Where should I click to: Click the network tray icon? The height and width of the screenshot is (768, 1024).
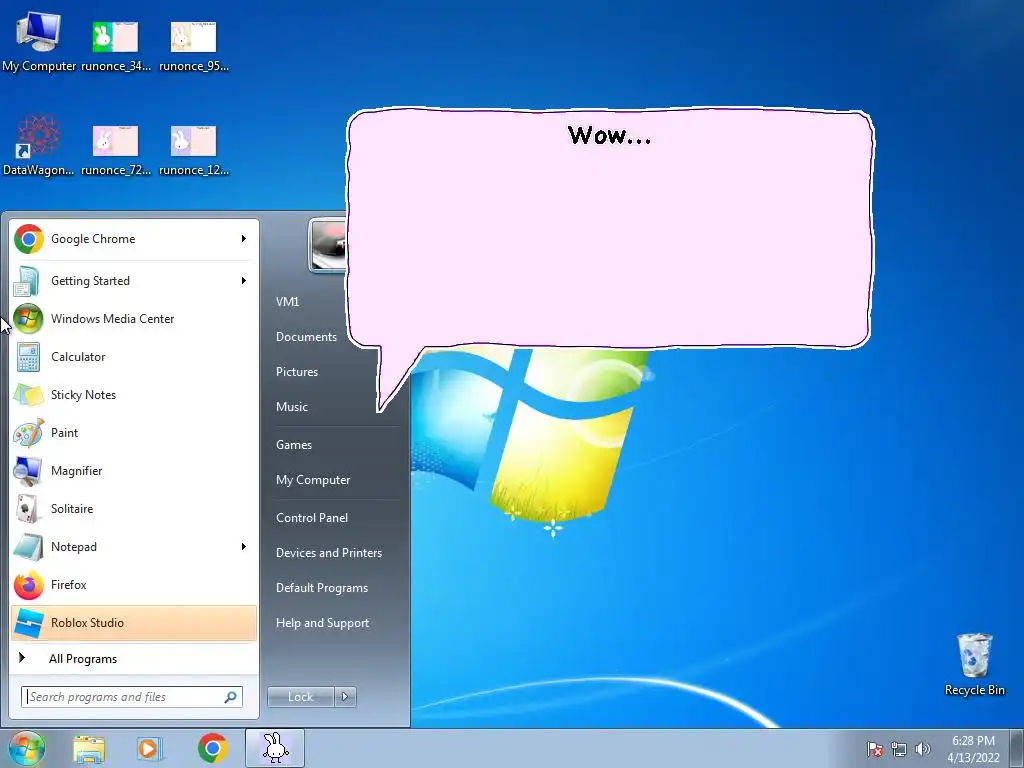click(899, 749)
